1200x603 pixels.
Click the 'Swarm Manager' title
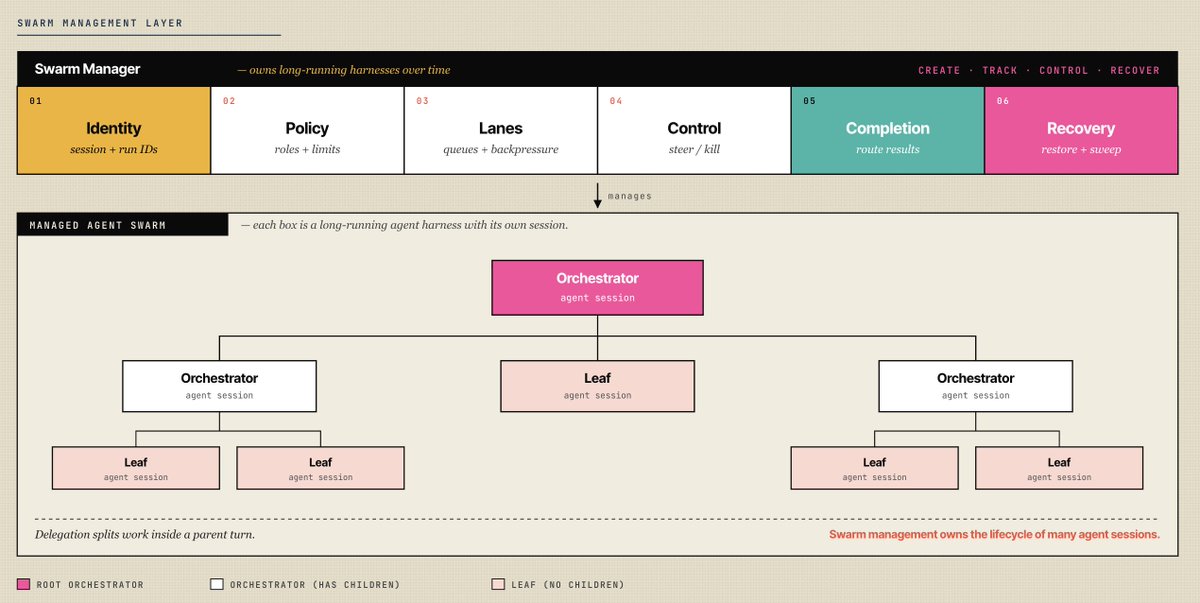pos(87,69)
